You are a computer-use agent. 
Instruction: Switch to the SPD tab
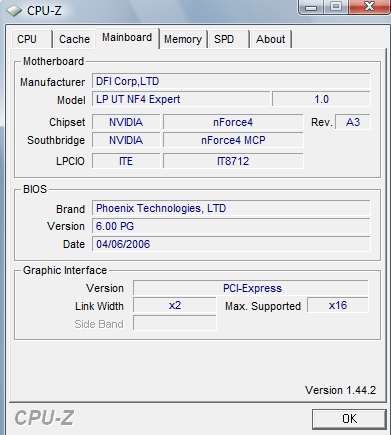(229, 39)
